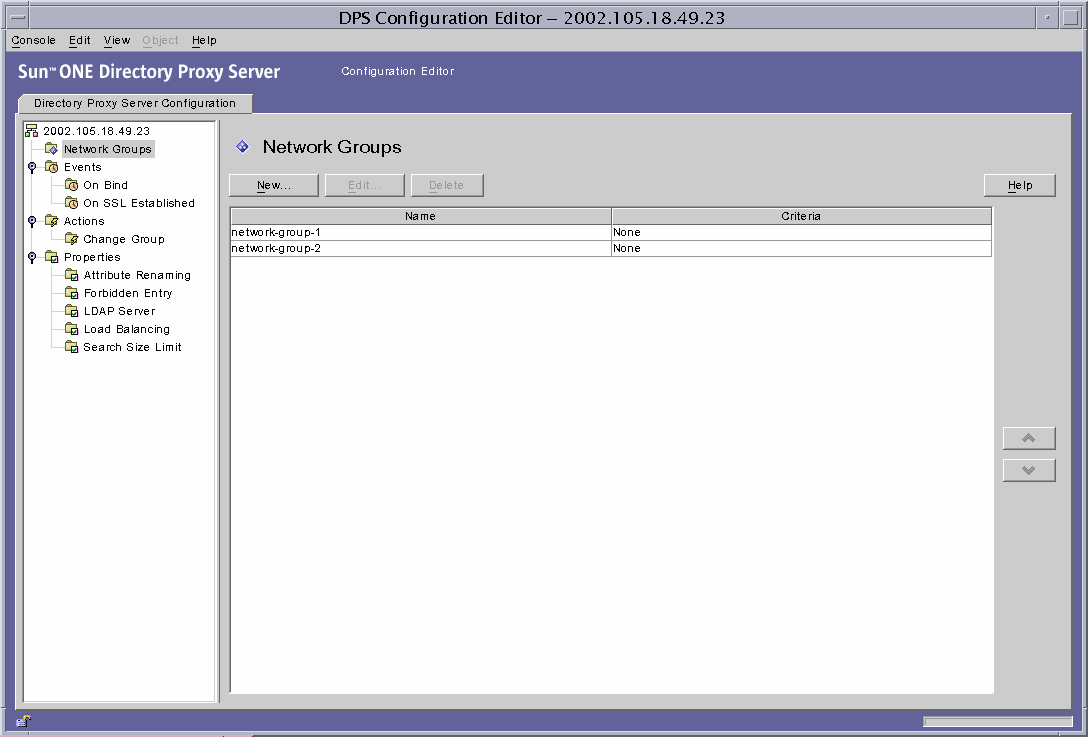The height and width of the screenshot is (737, 1088).
Task: Open the On Bind event node
Action: click(107, 185)
